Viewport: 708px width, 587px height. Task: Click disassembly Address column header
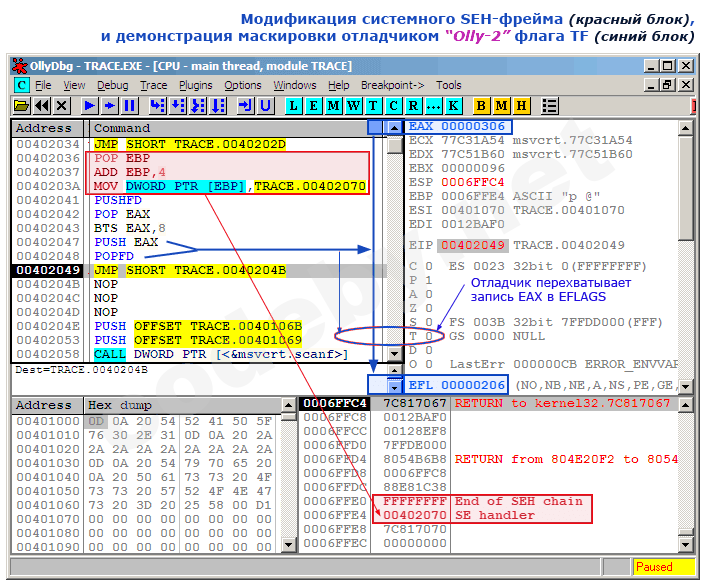(x=47, y=128)
